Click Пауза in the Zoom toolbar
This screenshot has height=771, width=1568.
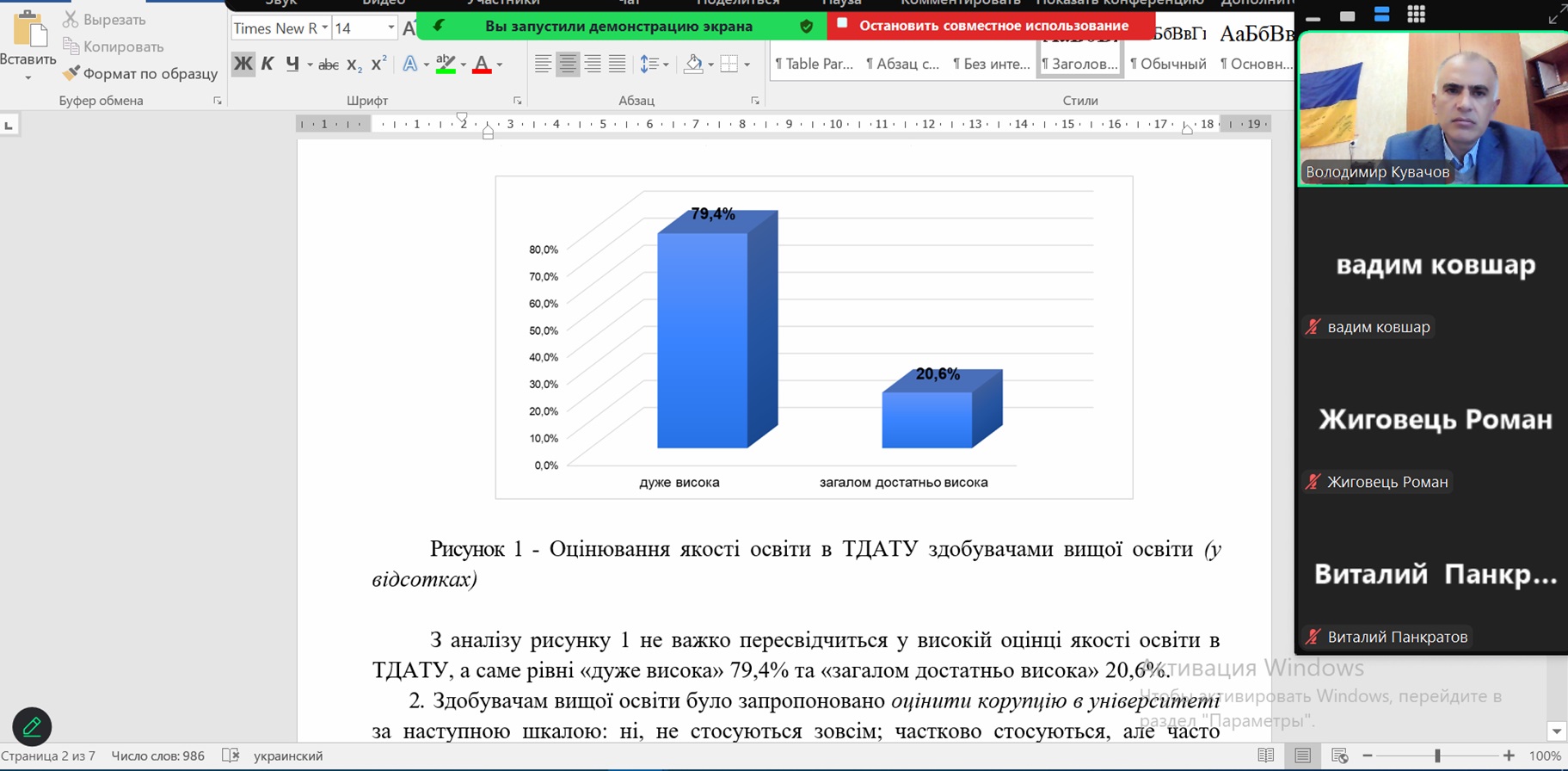841,3
